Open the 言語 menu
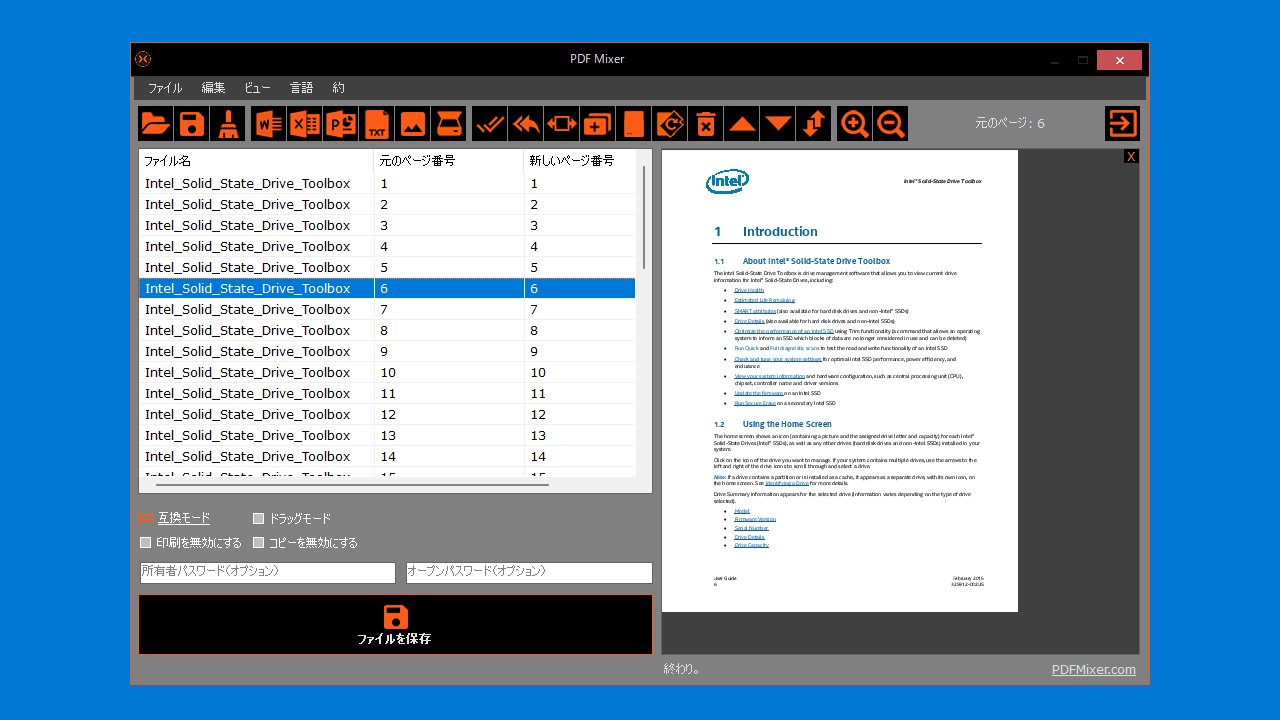 coord(301,88)
